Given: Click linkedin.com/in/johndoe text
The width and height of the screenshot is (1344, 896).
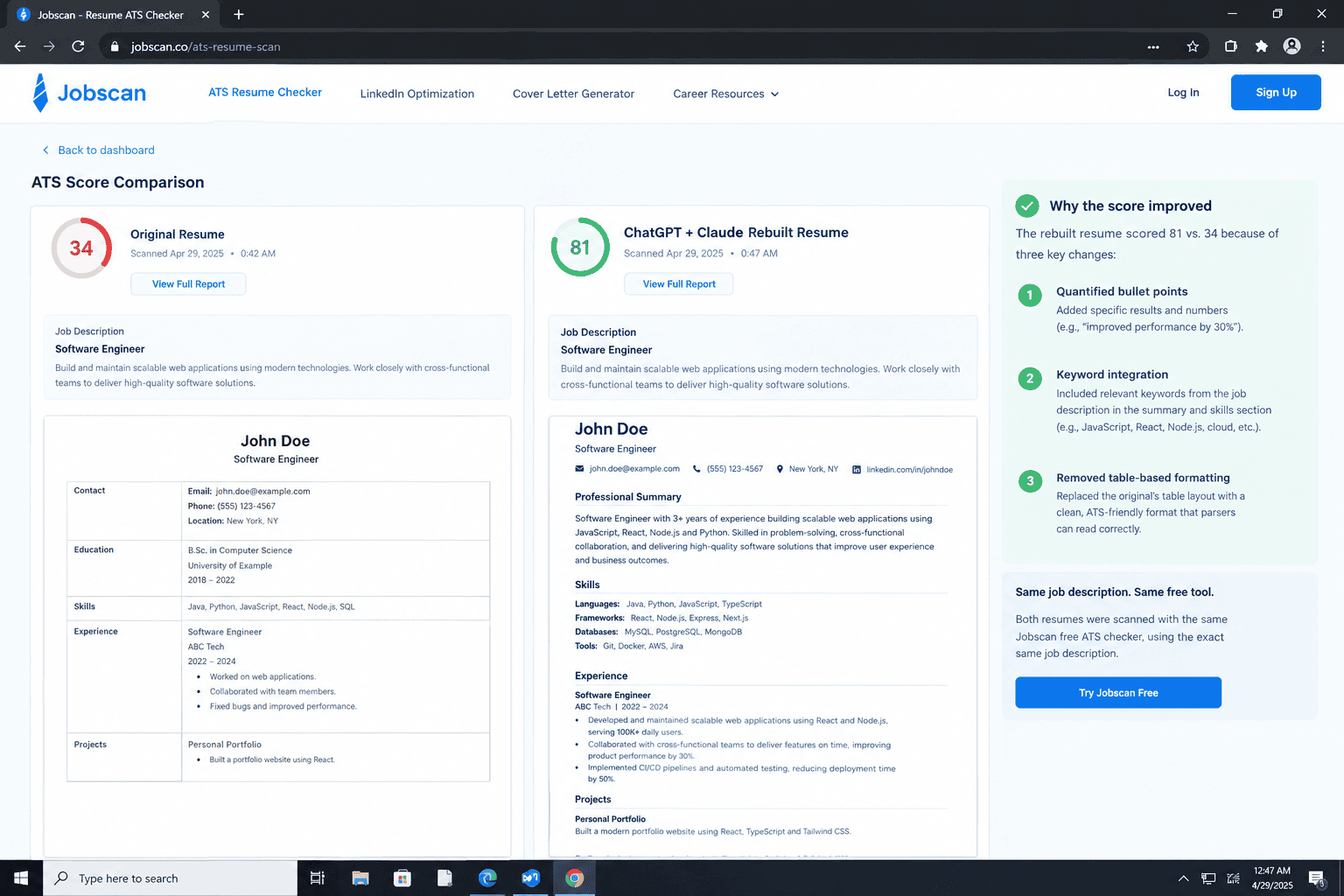Looking at the screenshot, I should (909, 470).
